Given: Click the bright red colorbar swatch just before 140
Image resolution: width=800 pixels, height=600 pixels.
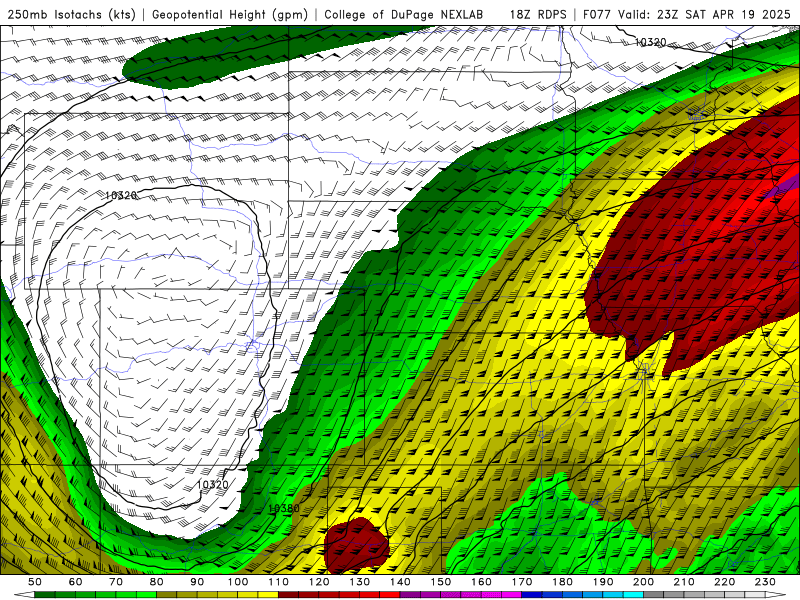Looking at the screenshot, I should click(x=390, y=595).
